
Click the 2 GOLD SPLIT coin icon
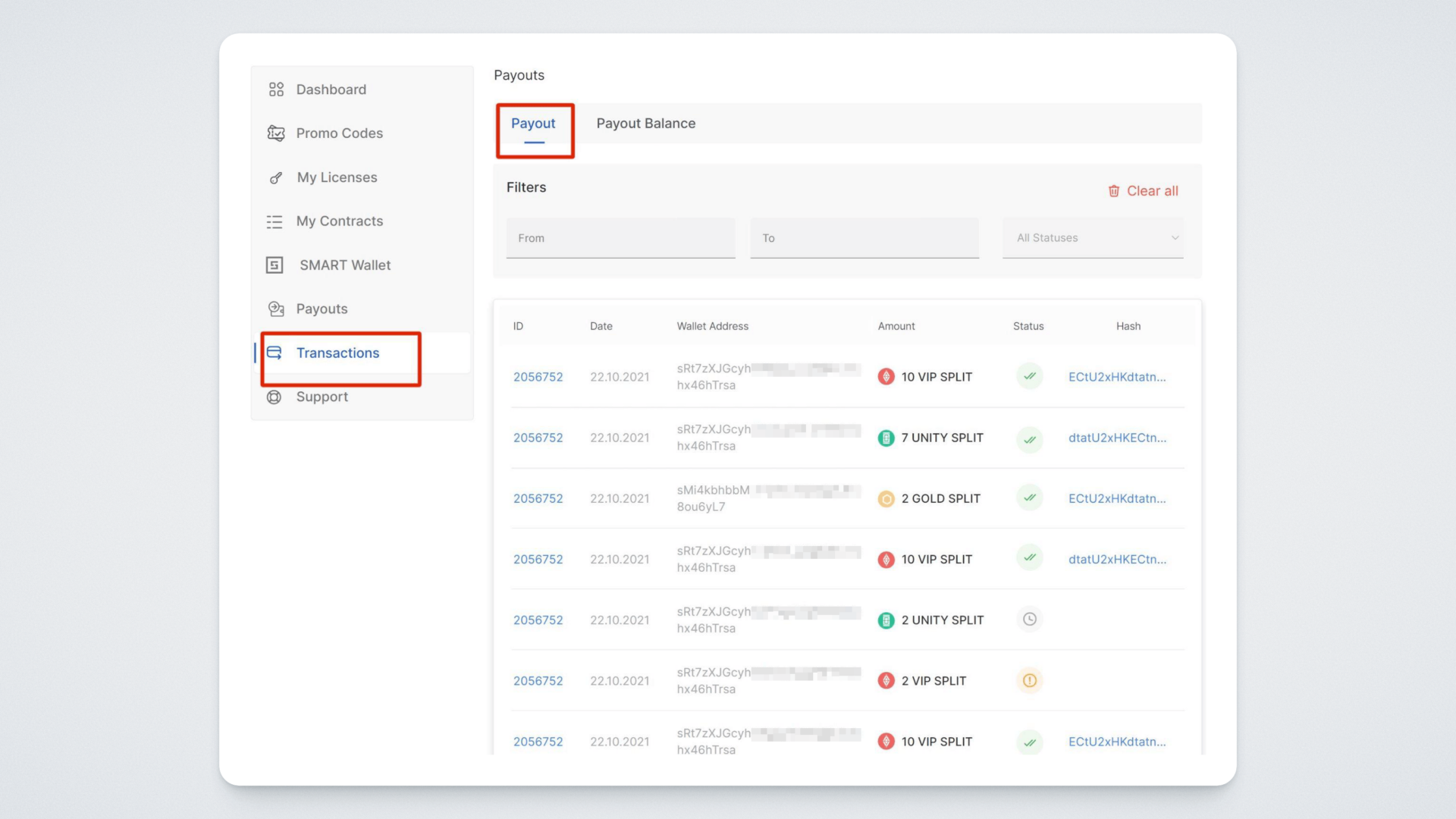pos(886,499)
